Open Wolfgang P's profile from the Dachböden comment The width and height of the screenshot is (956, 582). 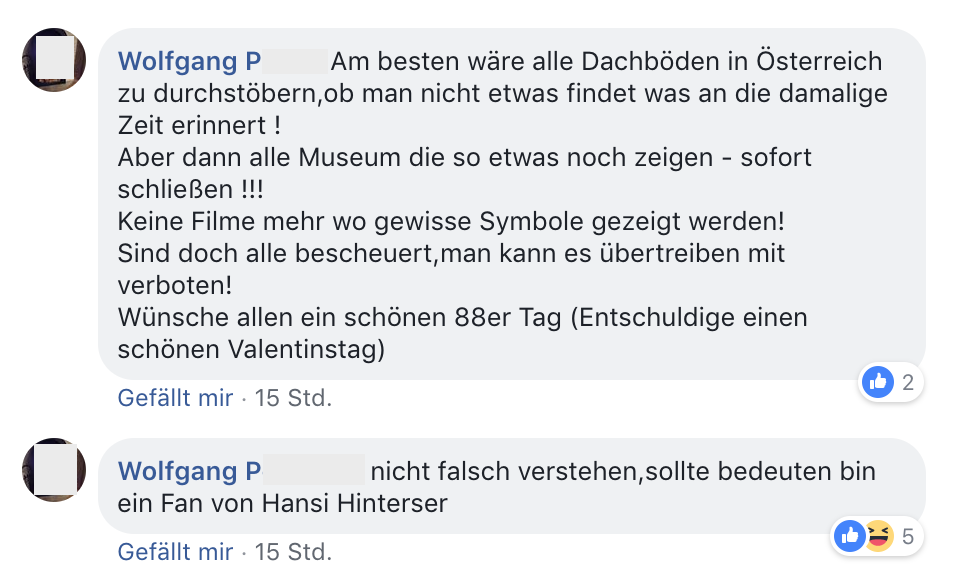click(x=190, y=62)
